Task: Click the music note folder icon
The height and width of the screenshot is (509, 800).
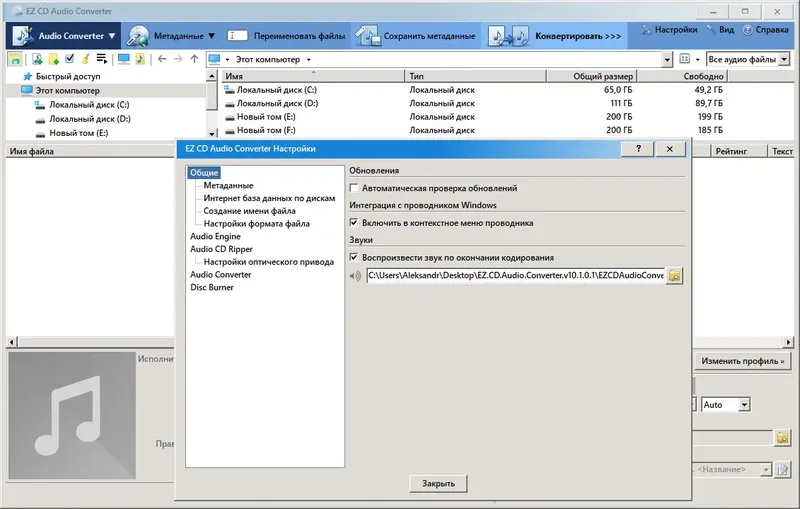Action: tap(140, 59)
